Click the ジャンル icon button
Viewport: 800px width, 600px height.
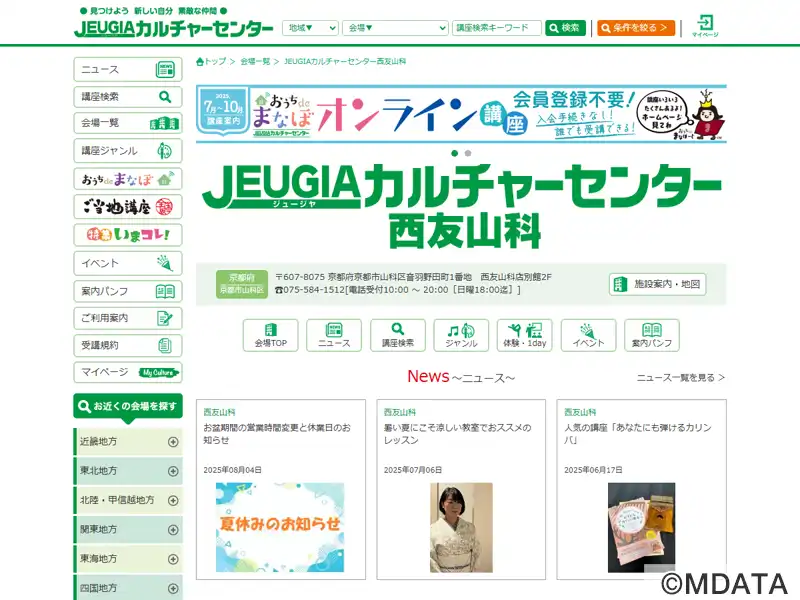coord(461,335)
